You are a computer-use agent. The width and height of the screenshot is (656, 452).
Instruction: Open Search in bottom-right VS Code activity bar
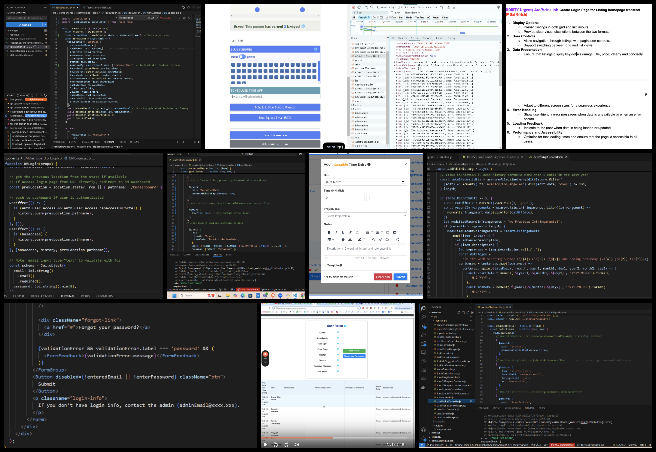click(x=423, y=318)
